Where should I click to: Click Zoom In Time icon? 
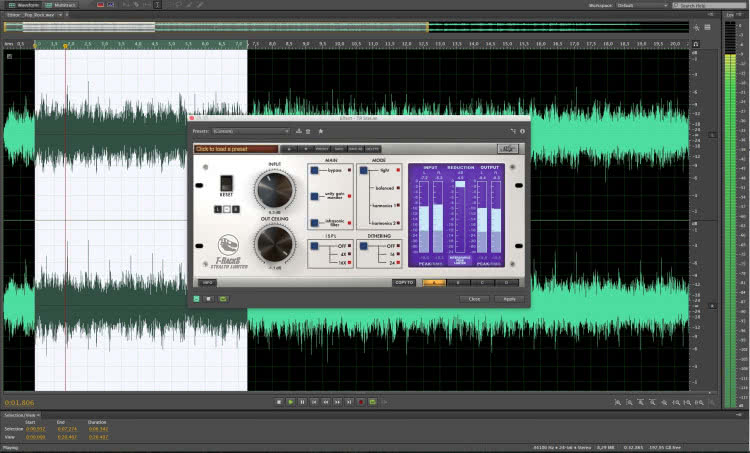click(x=641, y=403)
